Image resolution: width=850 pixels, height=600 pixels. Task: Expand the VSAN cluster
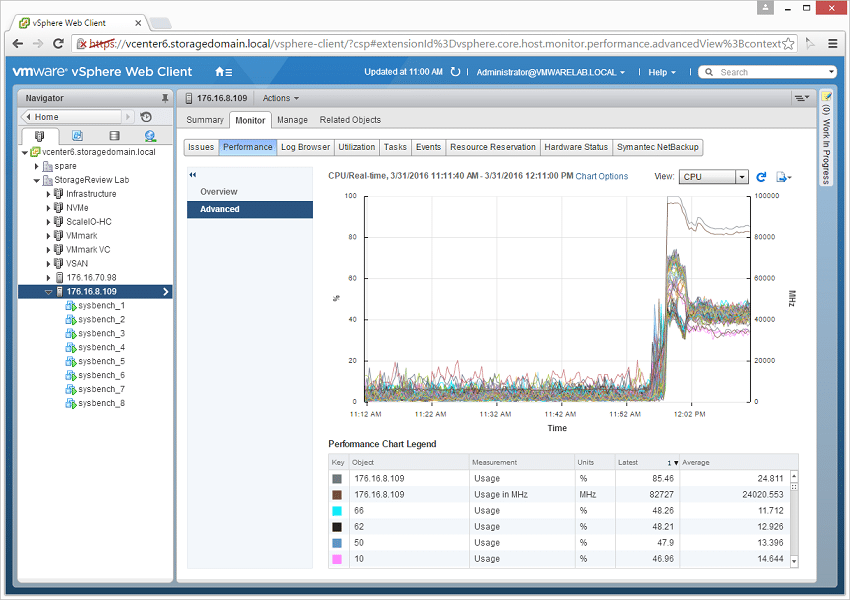(x=48, y=264)
